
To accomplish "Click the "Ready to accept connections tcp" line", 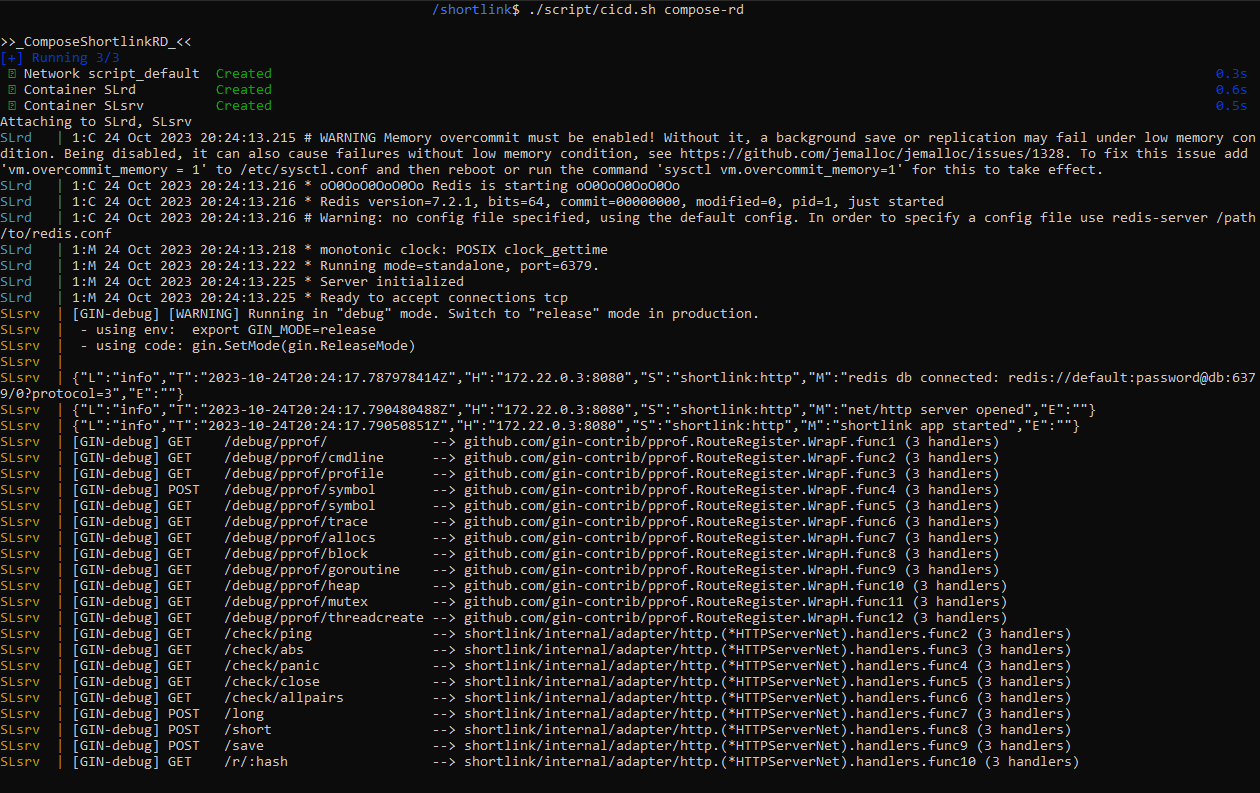I will (284, 298).
